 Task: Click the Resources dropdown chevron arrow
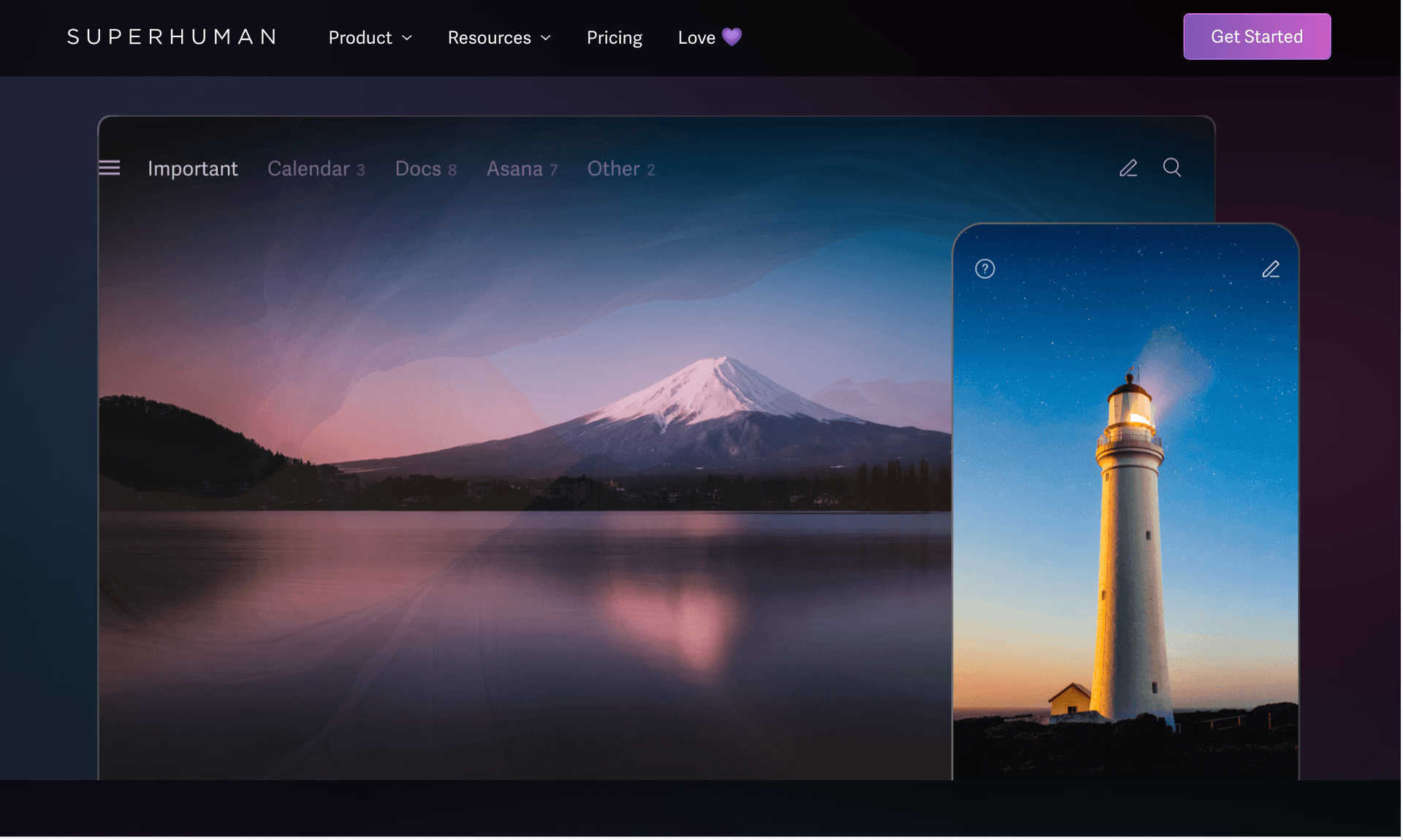pyautogui.click(x=546, y=37)
